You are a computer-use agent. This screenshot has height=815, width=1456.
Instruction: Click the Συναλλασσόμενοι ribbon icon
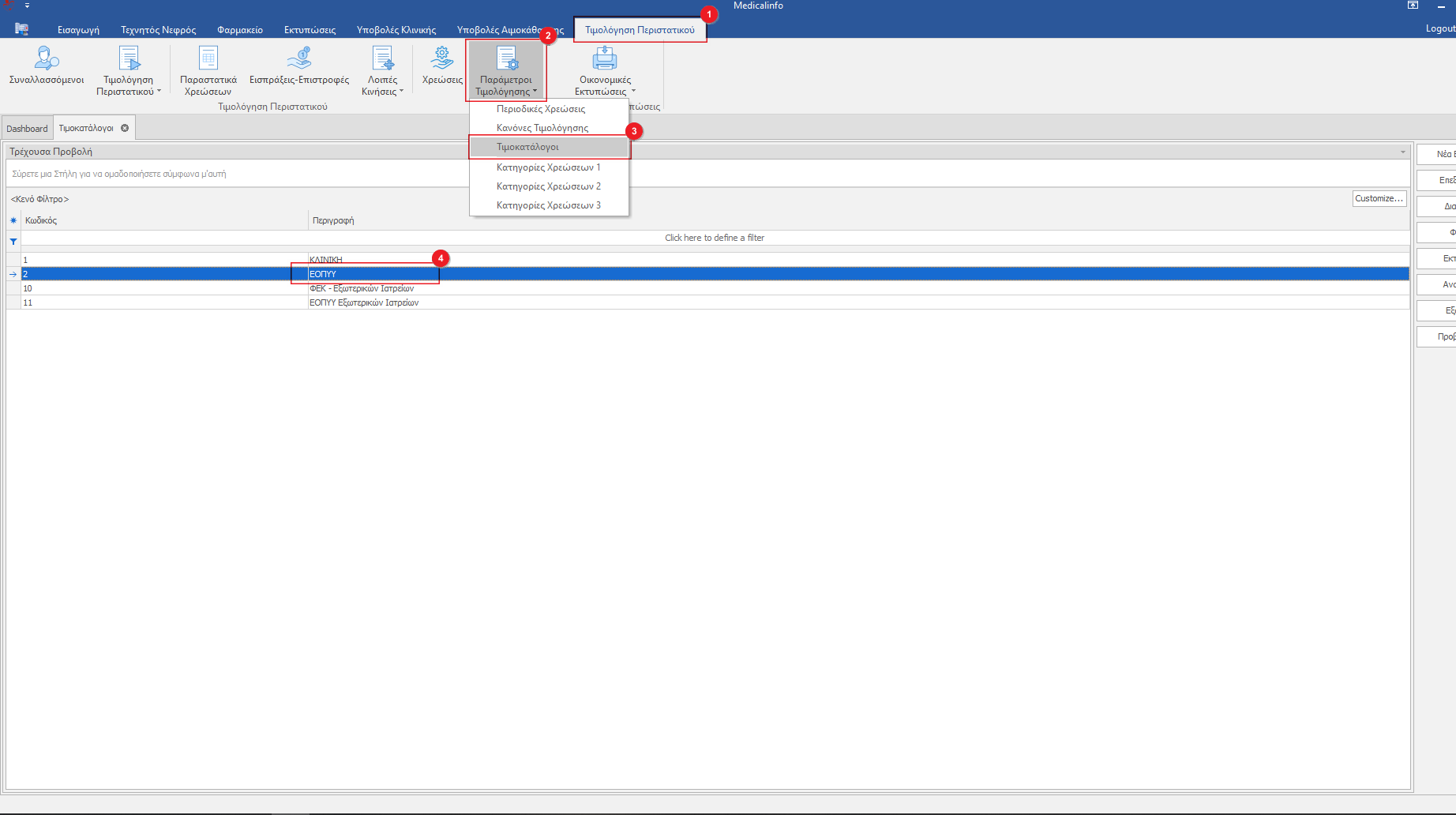47,59
